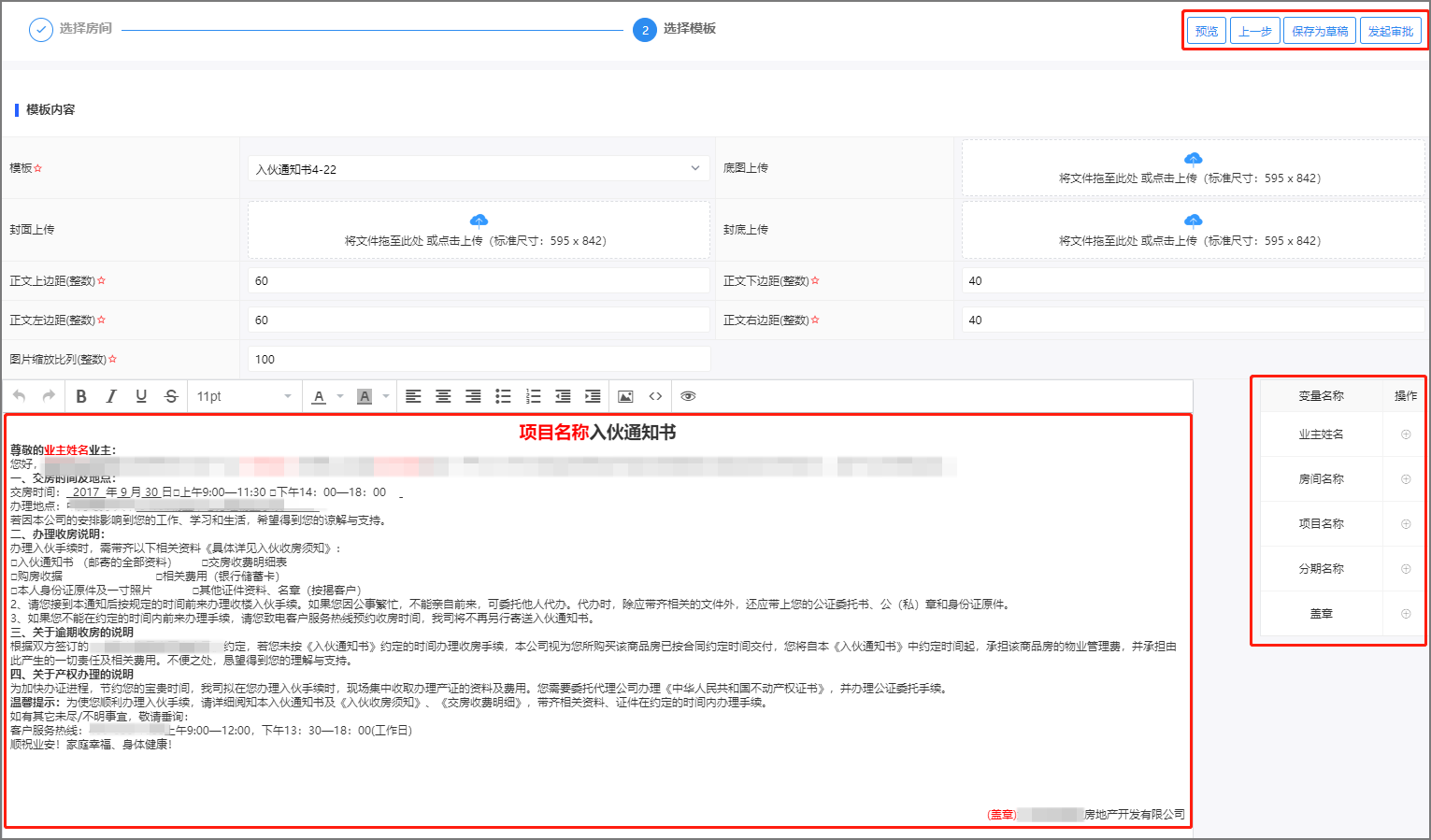
Task: Insert the 业主姓名 variable with plus icon
Action: (x=1406, y=434)
